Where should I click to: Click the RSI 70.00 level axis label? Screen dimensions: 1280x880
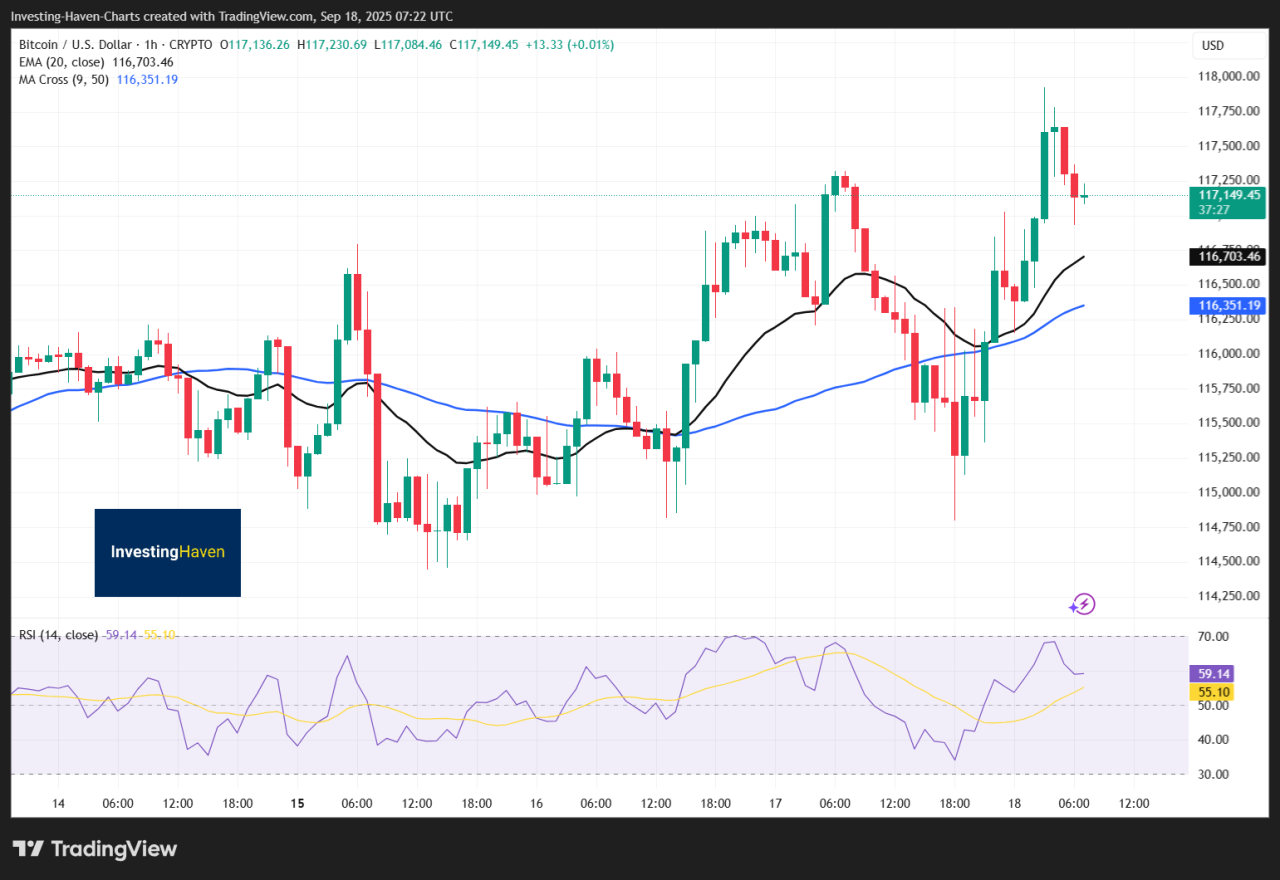pyautogui.click(x=1212, y=636)
